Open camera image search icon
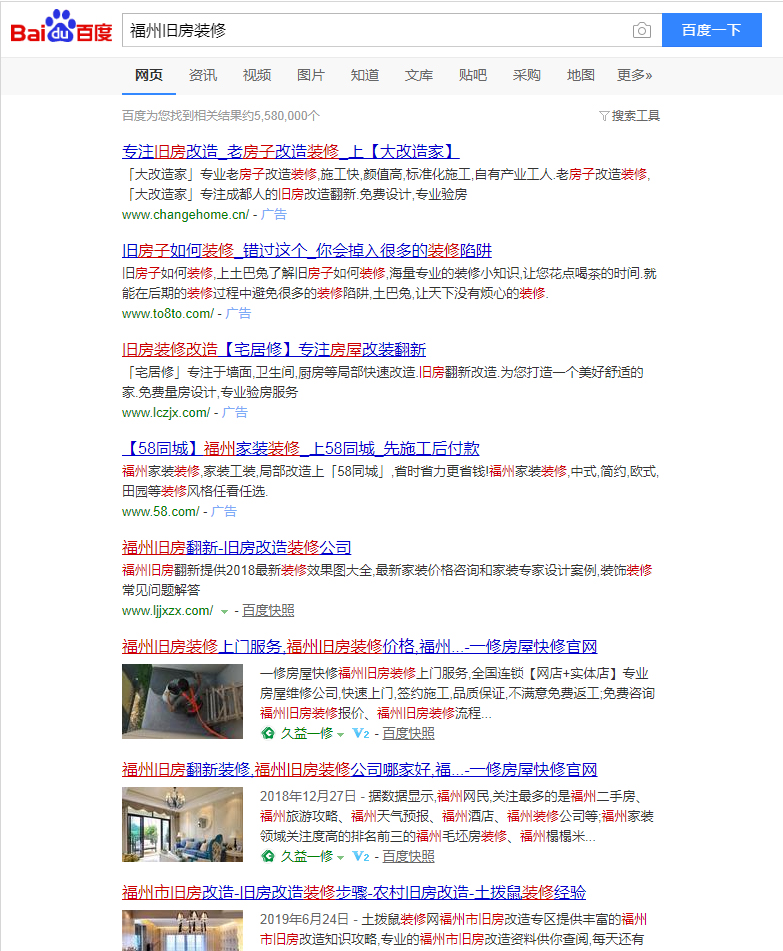This screenshot has width=783, height=951. [642, 30]
